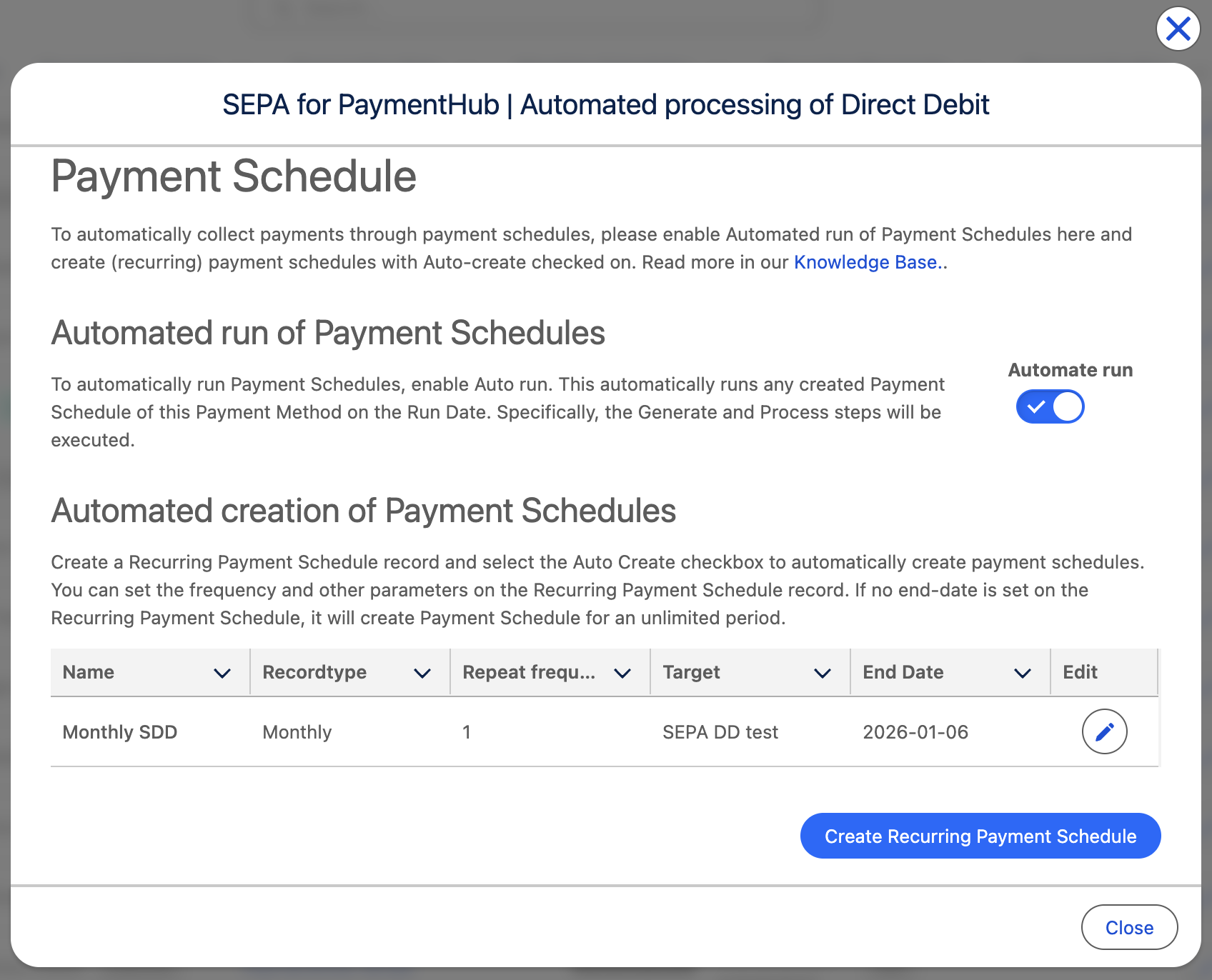Click the repeat frequency value 1
The width and height of the screenshot is (1212, 980).
tap(467, 731)
